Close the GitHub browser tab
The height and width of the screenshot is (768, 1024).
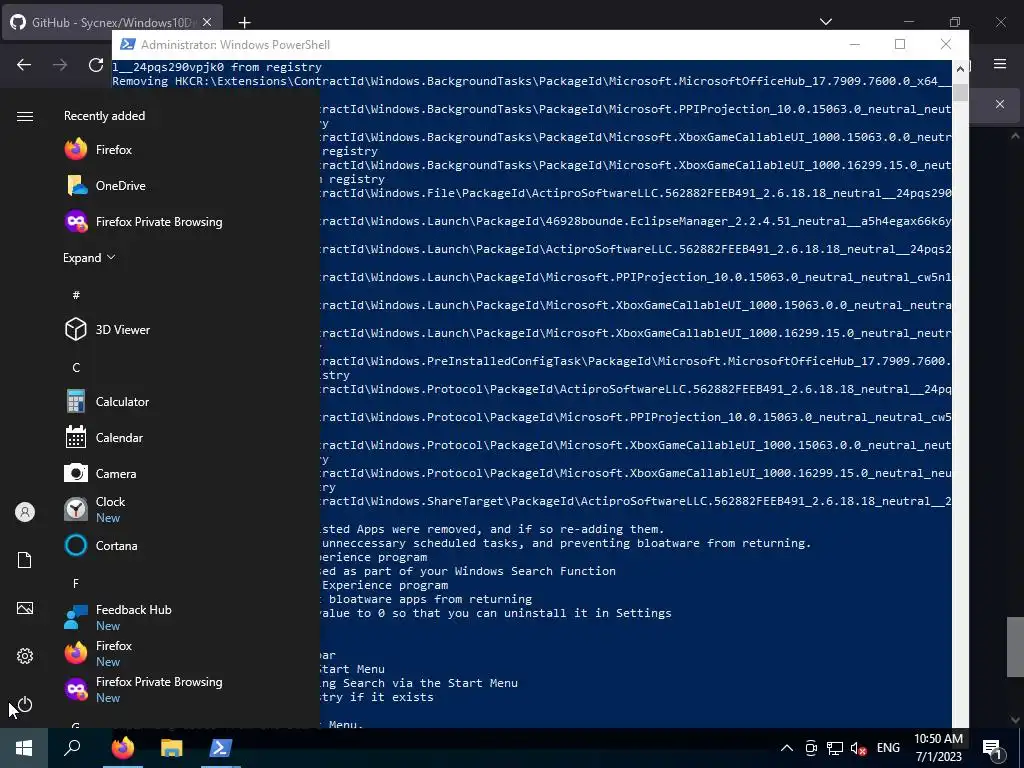(206, 22)
